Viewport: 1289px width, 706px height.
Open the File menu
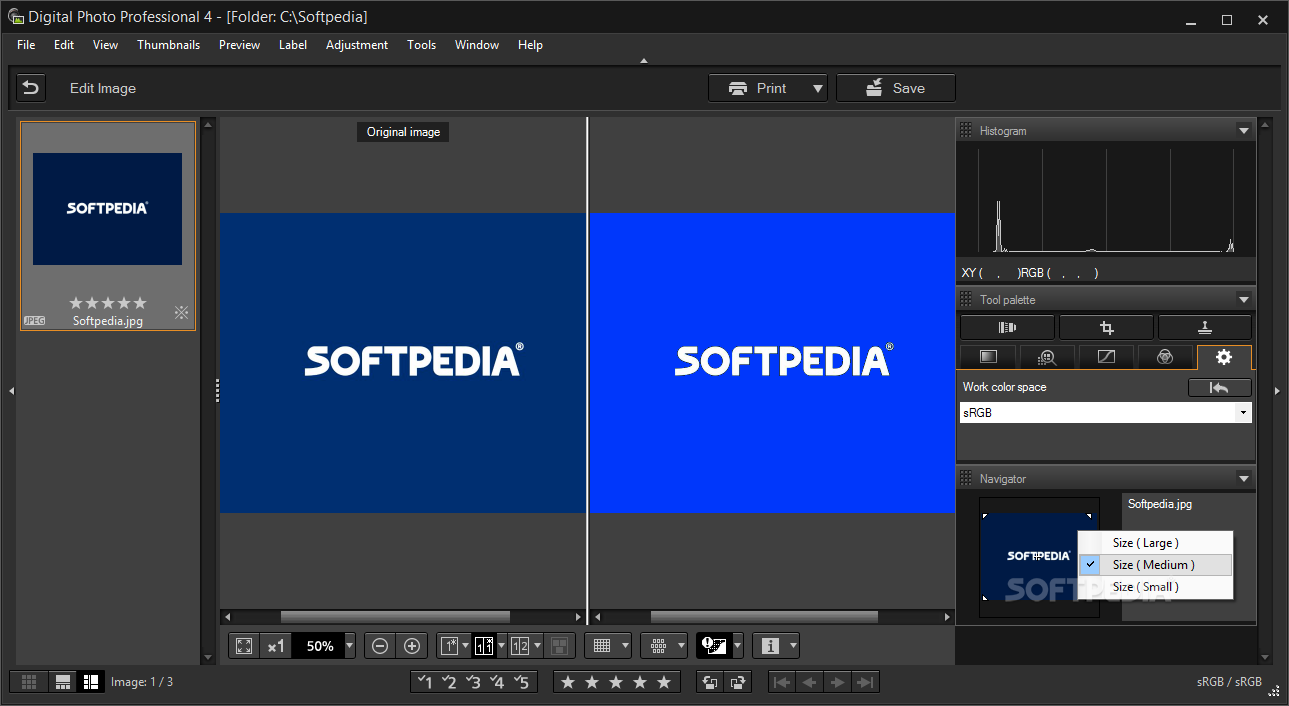tap(26, 45)
